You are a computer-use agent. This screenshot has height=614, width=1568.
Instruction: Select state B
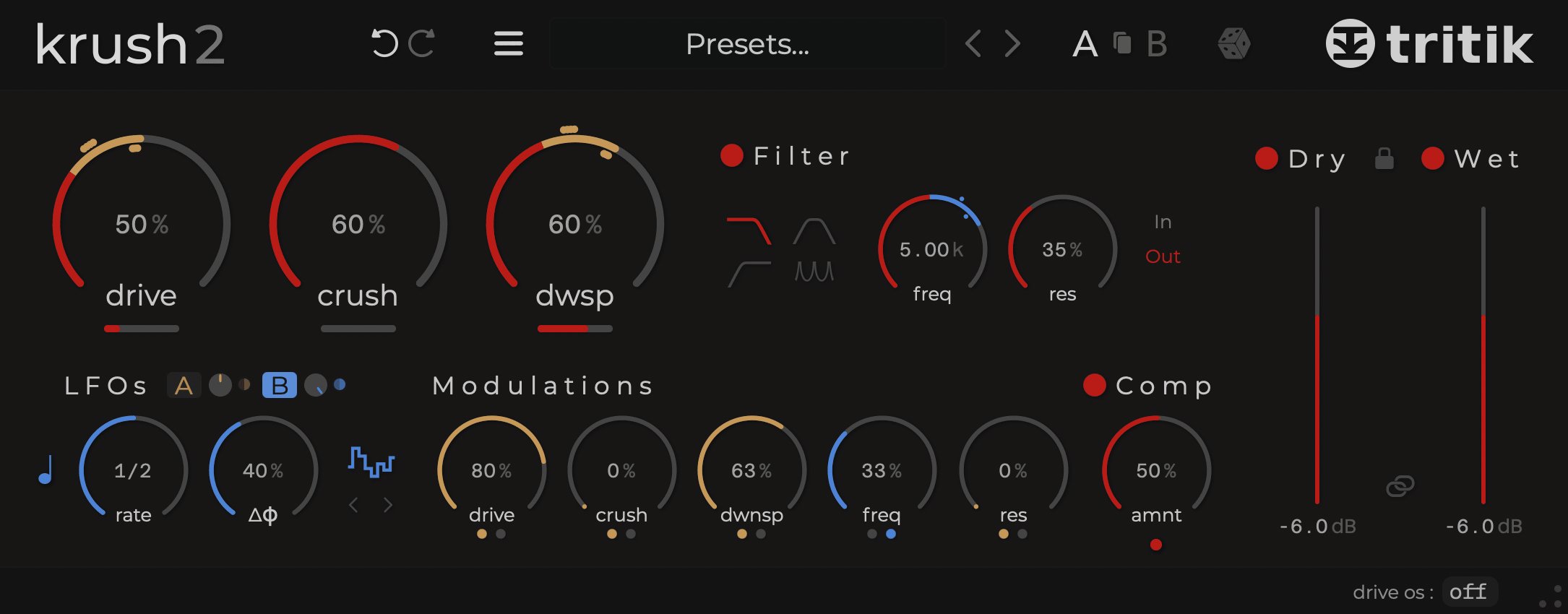[x=1156, y=44]
